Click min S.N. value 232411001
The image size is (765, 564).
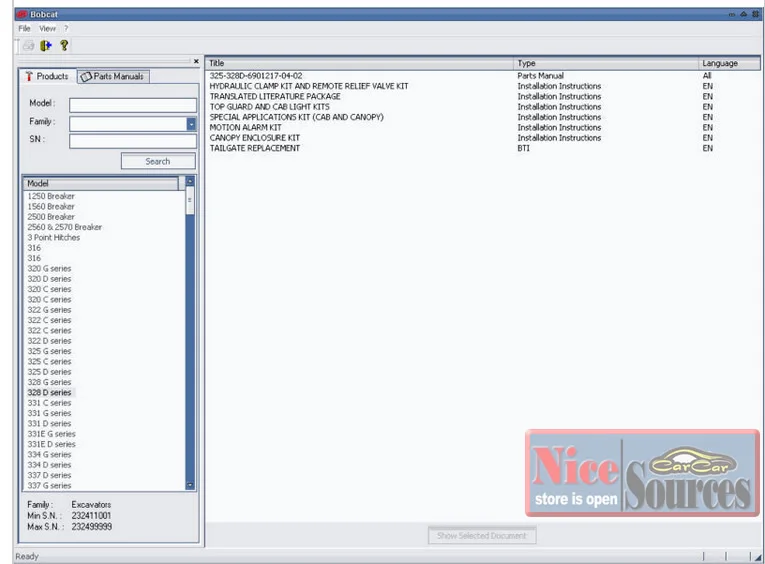(91, 516)
